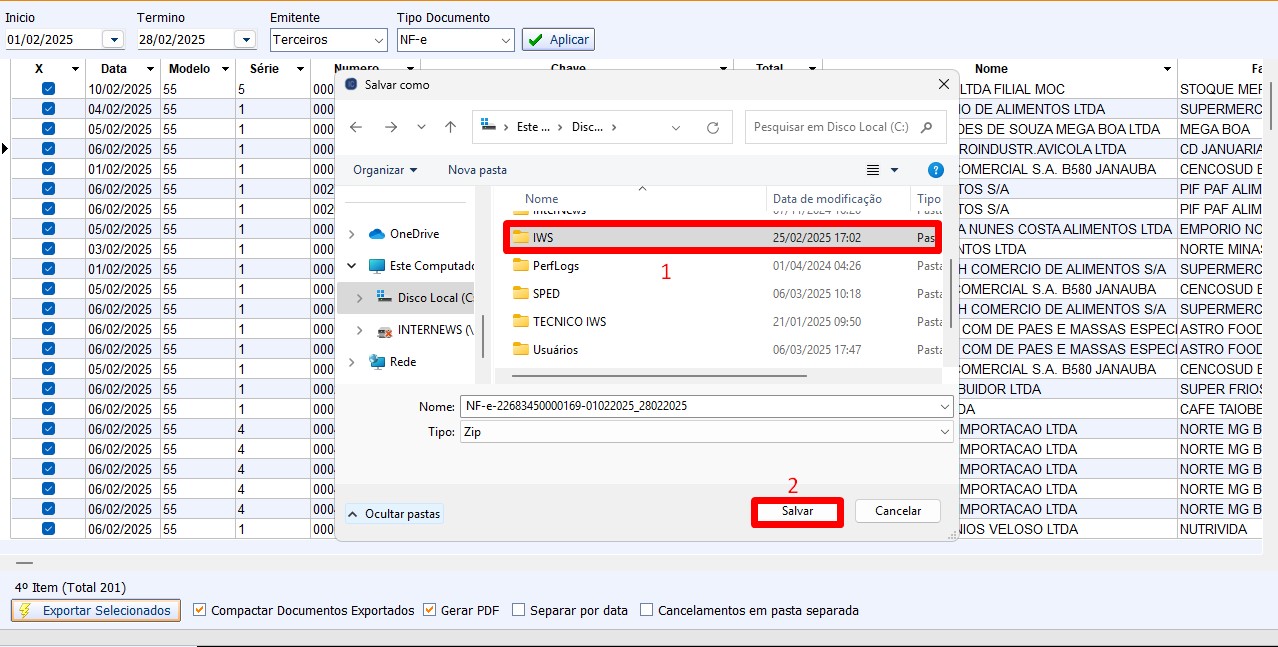The image size is (1278, 647).
Task: Toggle Compactar Documentos Exportados checkbox
Action: pyautogui.click(x=200, y=610)
